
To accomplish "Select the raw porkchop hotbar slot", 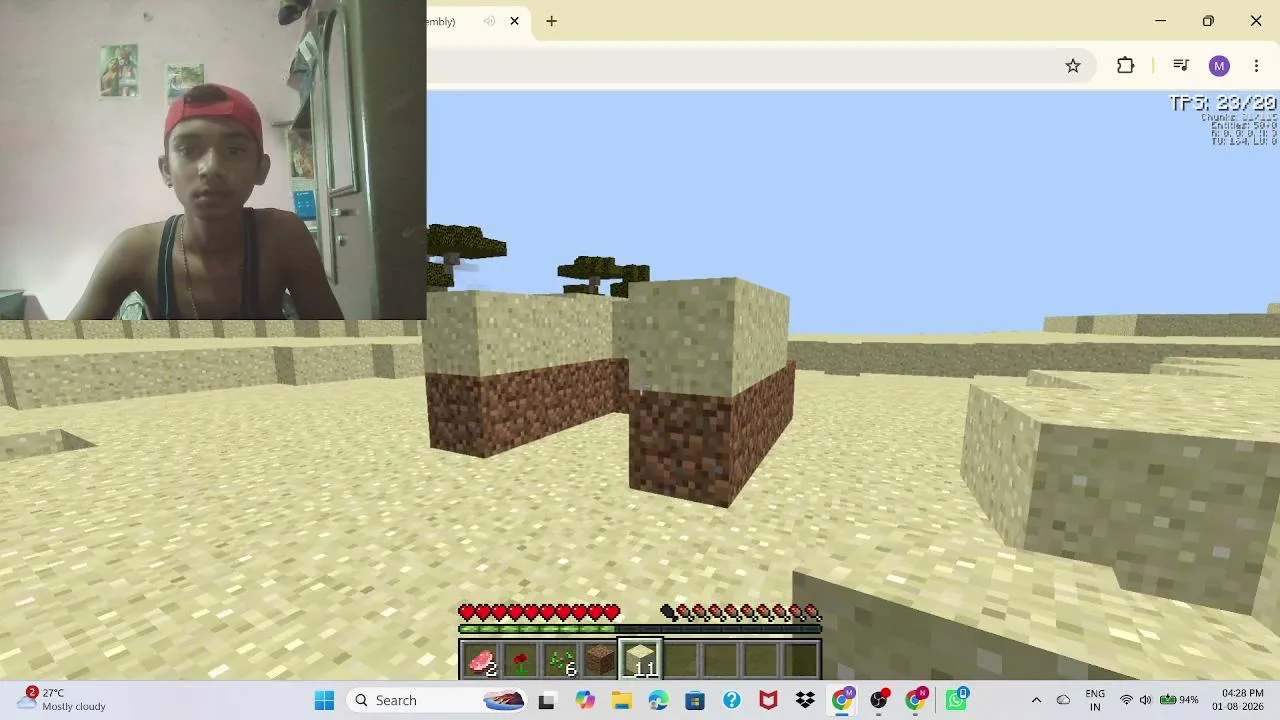I will [481, 660].
